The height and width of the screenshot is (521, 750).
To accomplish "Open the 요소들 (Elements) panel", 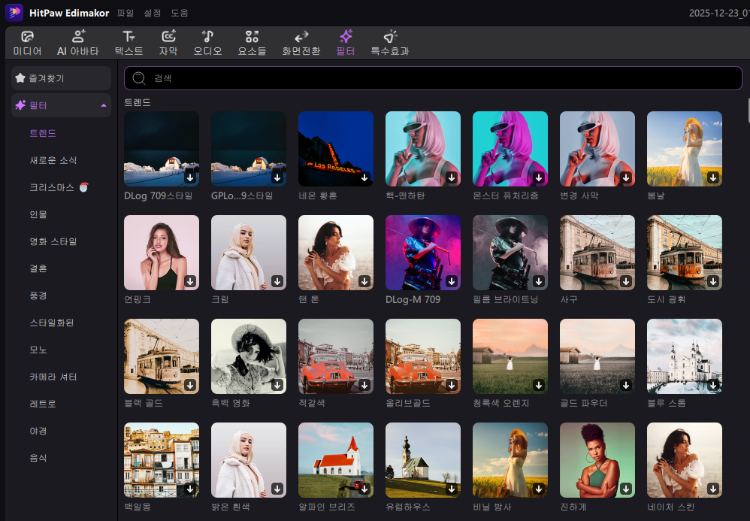I will tap(251, 42).
